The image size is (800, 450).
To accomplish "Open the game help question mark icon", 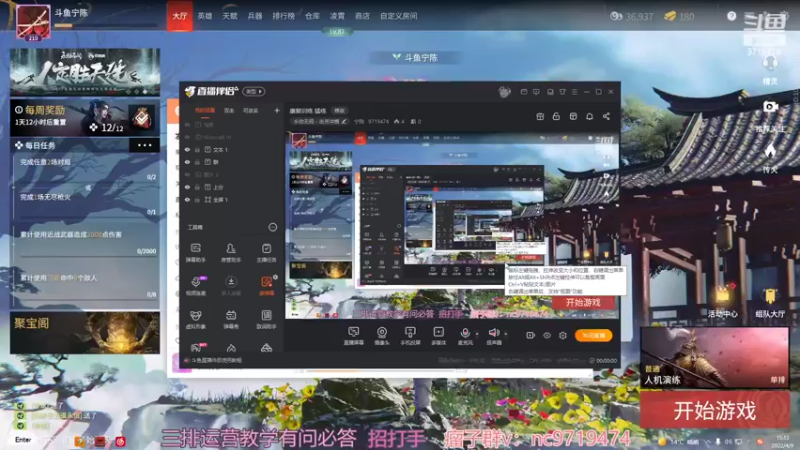I will point(731,16).
